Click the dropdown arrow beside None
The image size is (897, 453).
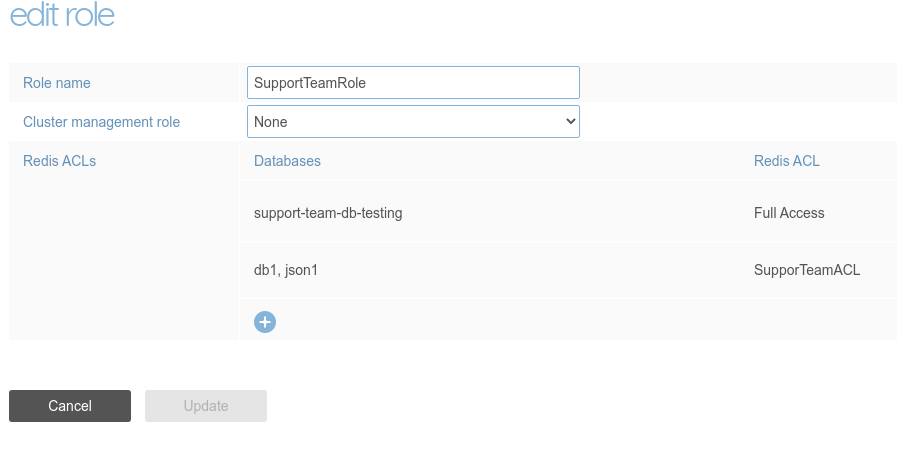tap(571, 122)
